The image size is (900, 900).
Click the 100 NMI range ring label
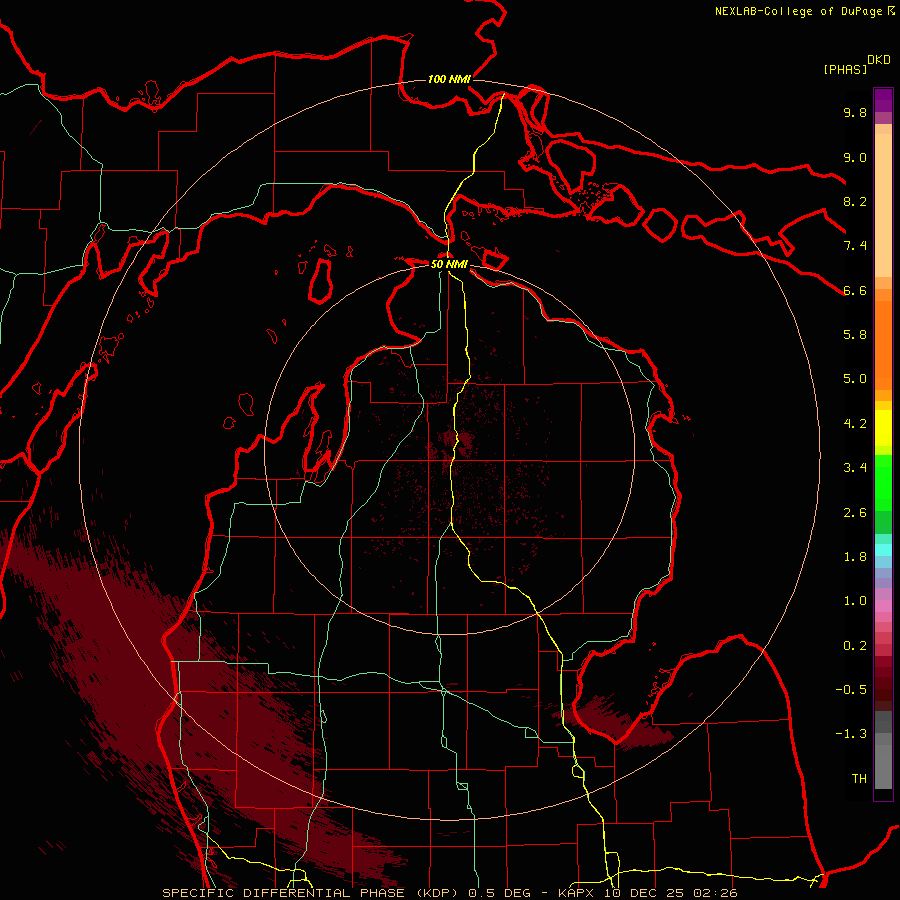[449, 79]
